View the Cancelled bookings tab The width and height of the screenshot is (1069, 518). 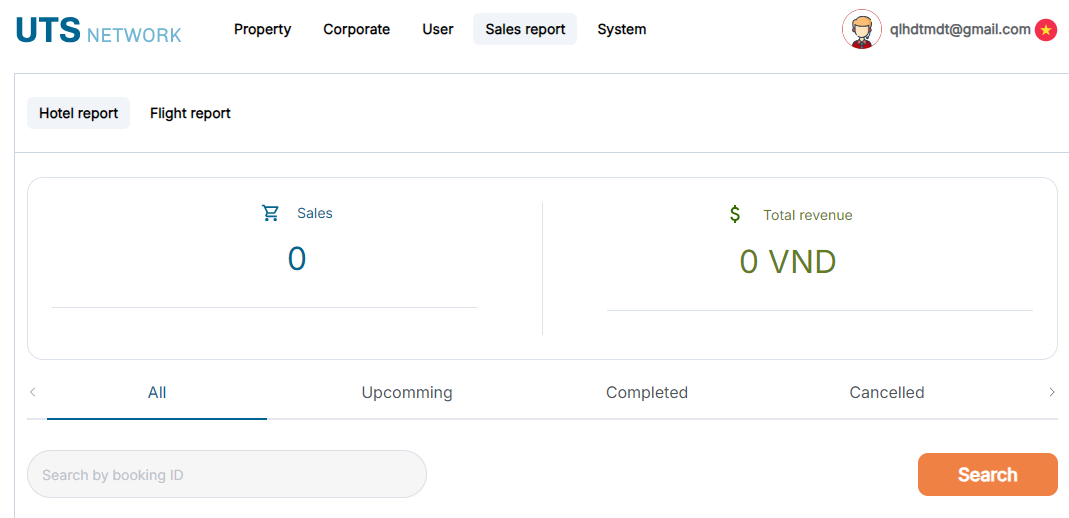click(887, 393)
